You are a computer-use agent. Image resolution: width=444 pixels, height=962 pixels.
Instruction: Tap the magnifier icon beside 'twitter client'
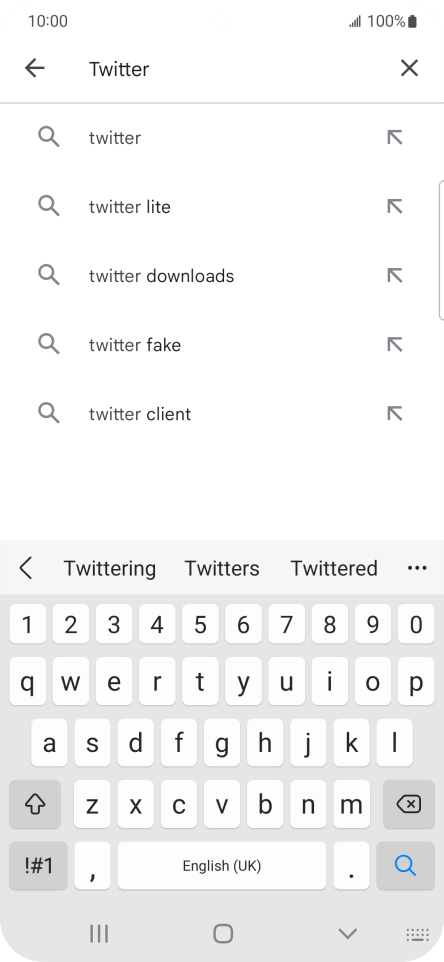(x=49, y=413)
